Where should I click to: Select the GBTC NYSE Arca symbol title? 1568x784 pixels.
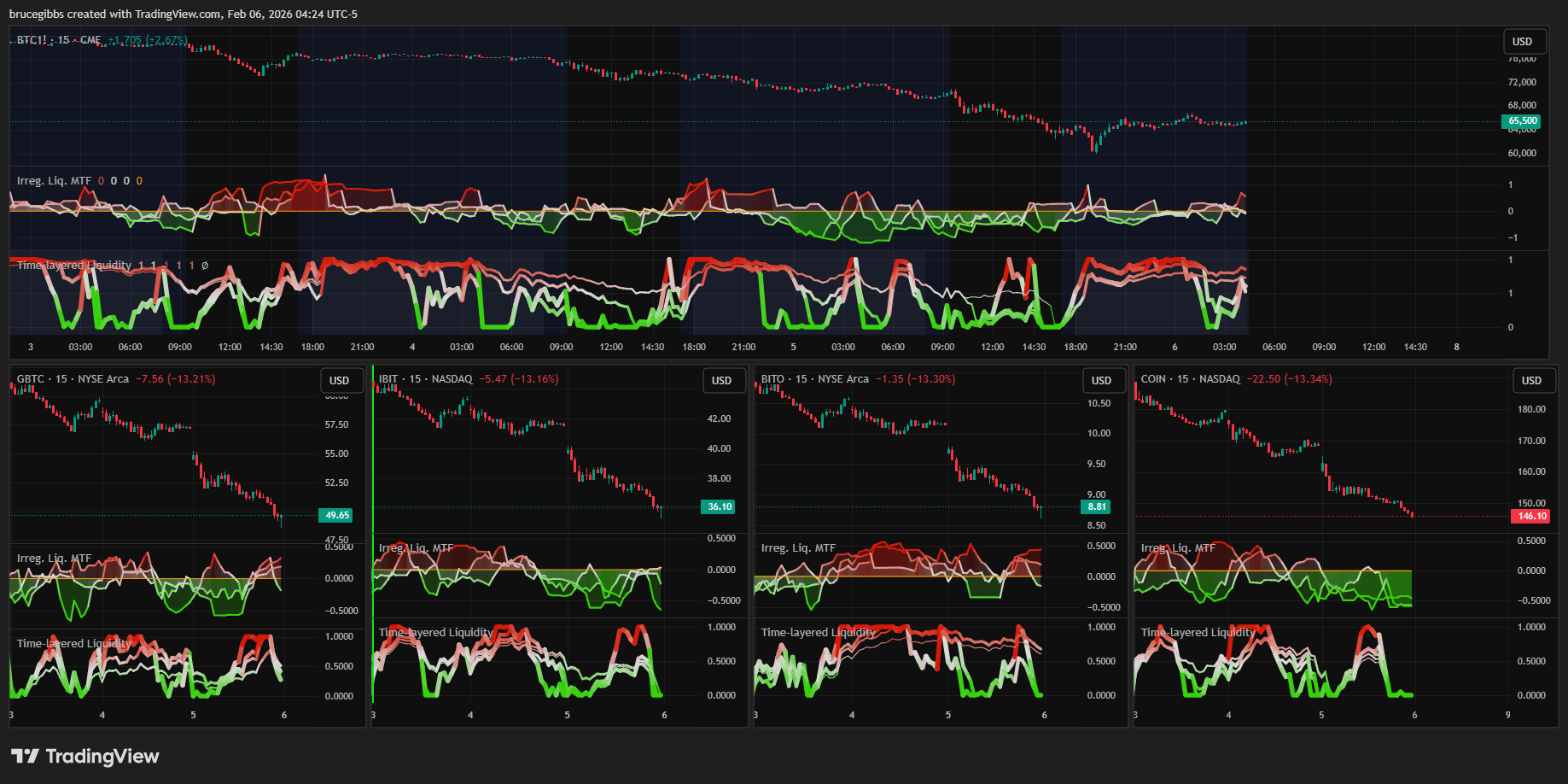pyautogui.click(x=73, y=379)
